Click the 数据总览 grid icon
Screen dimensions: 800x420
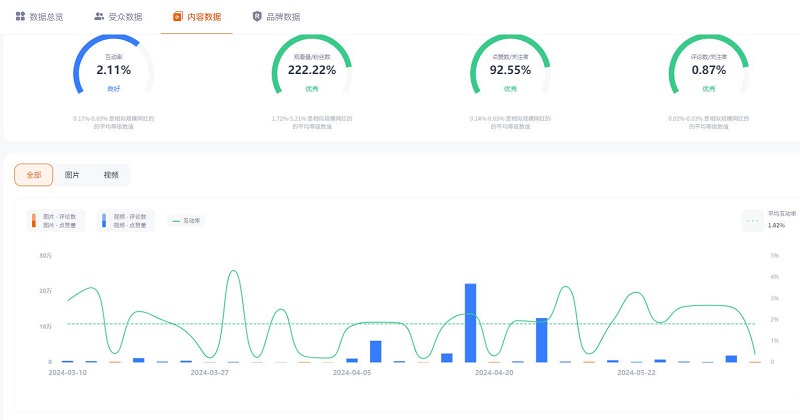click(x=20, y=17)
